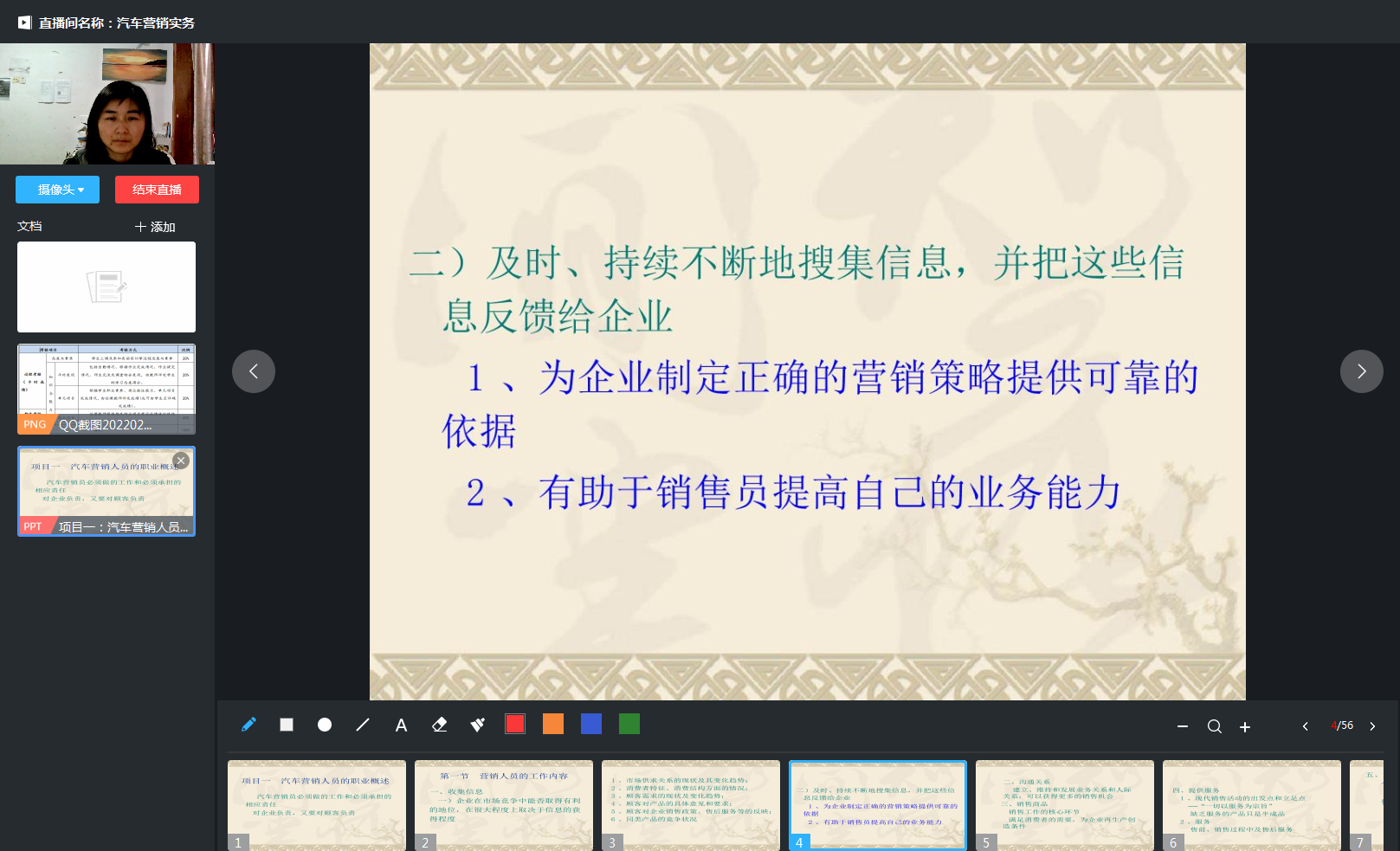Click the clear annotations brush icon
Screen dimensions: 1400x851
point(477,725)
